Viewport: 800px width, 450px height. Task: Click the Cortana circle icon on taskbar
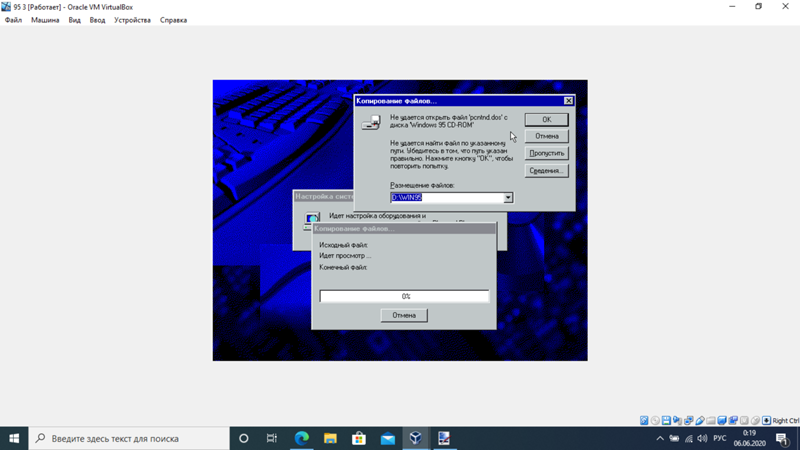point(244,438)
